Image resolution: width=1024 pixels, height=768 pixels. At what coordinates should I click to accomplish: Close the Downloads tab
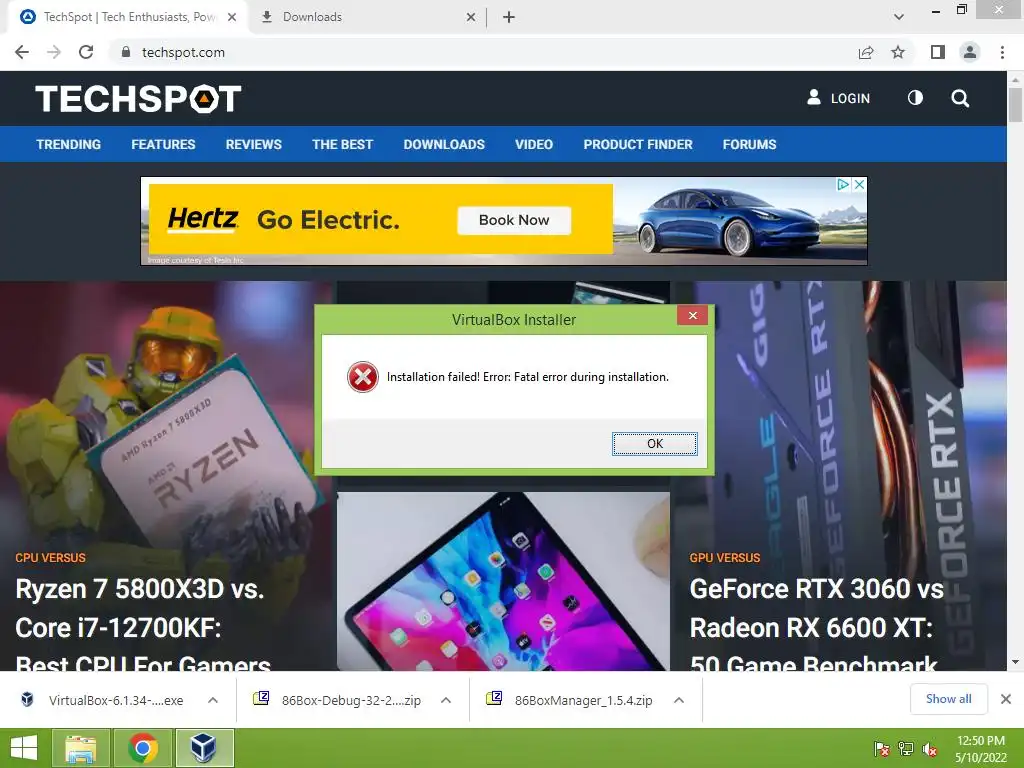coord(471,17)
